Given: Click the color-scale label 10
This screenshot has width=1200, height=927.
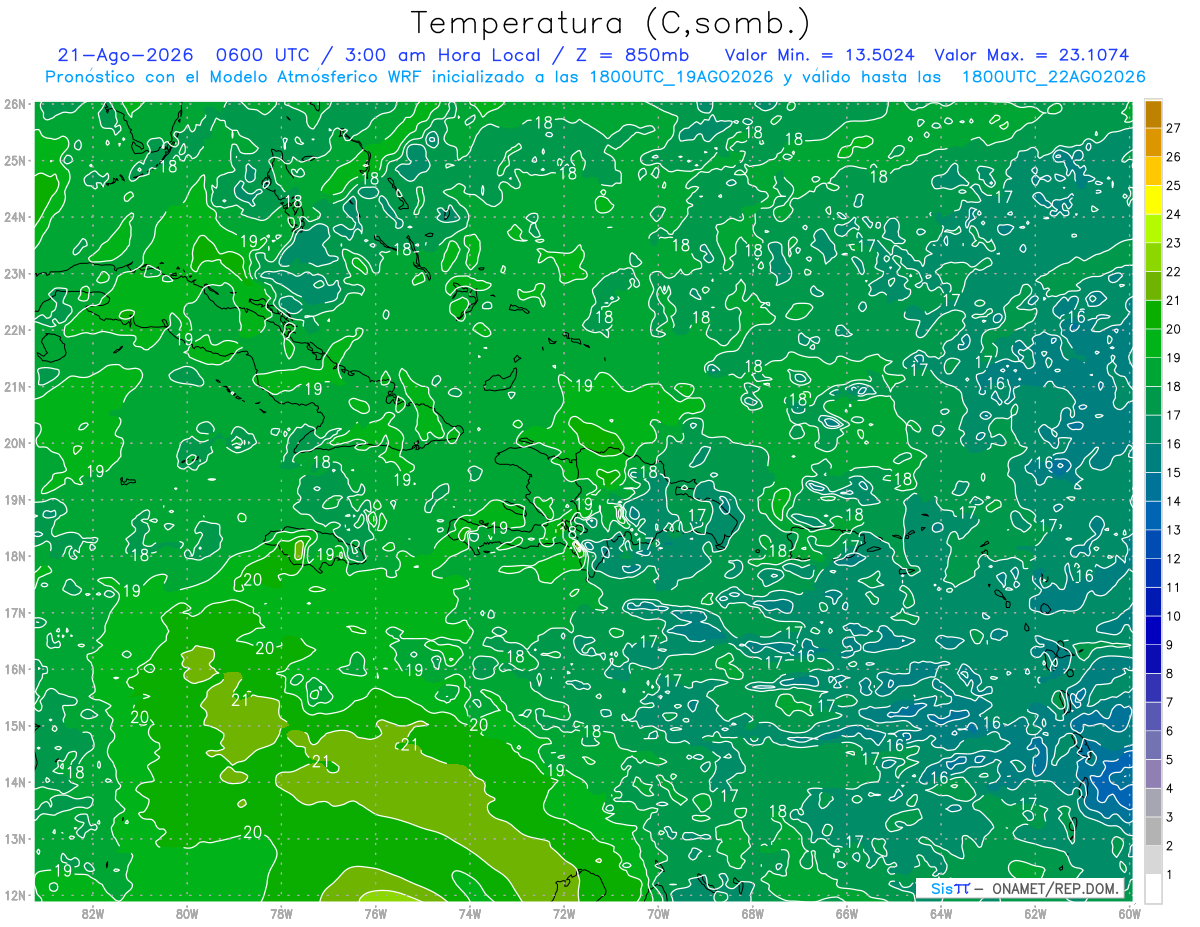Looking at the screenshot, I should tap(1173, 616).
